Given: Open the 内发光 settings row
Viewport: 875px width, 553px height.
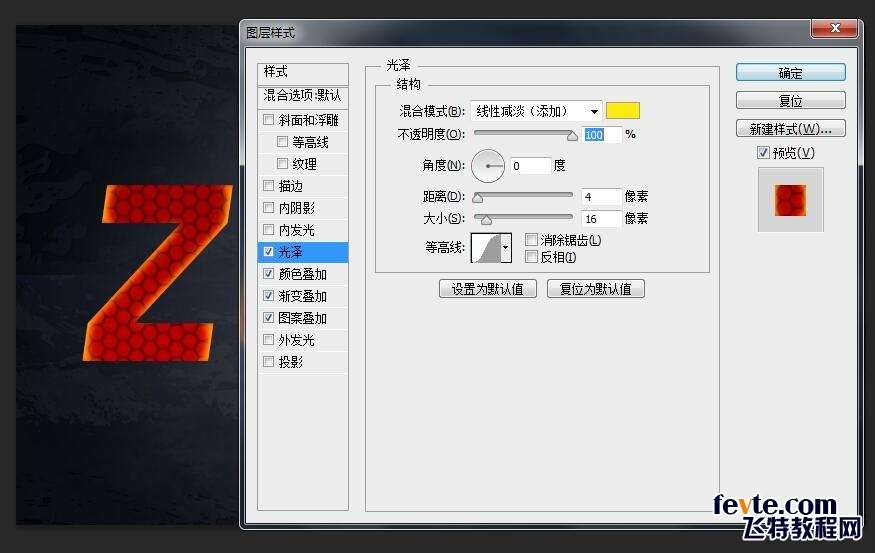Looking at the screenshot, I should 303,229.
